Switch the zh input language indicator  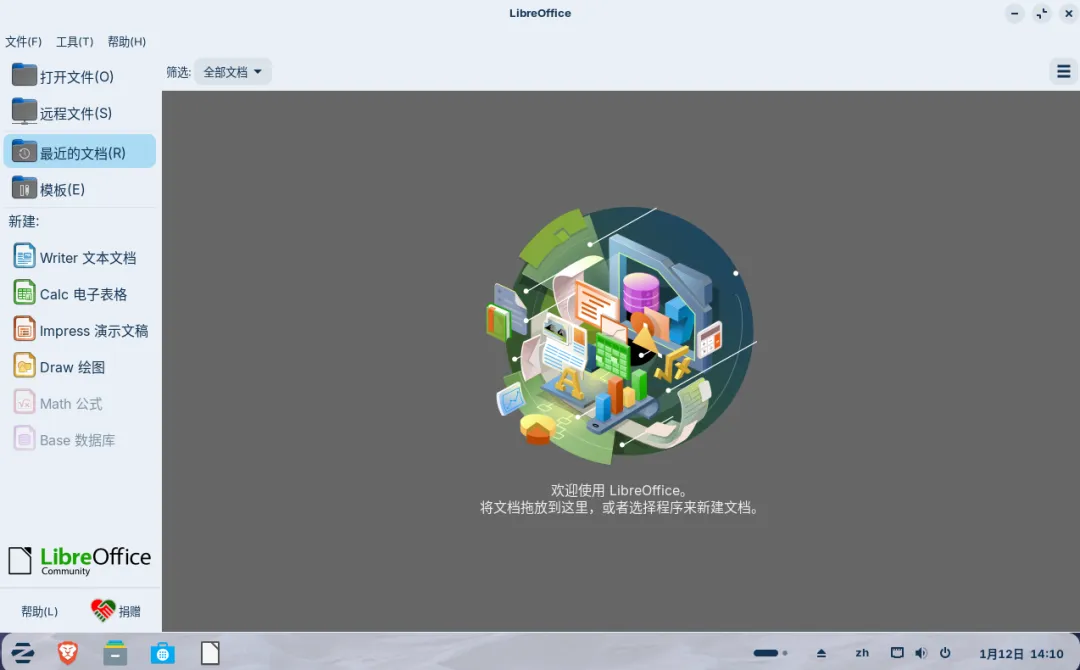[x=862, y=653]
